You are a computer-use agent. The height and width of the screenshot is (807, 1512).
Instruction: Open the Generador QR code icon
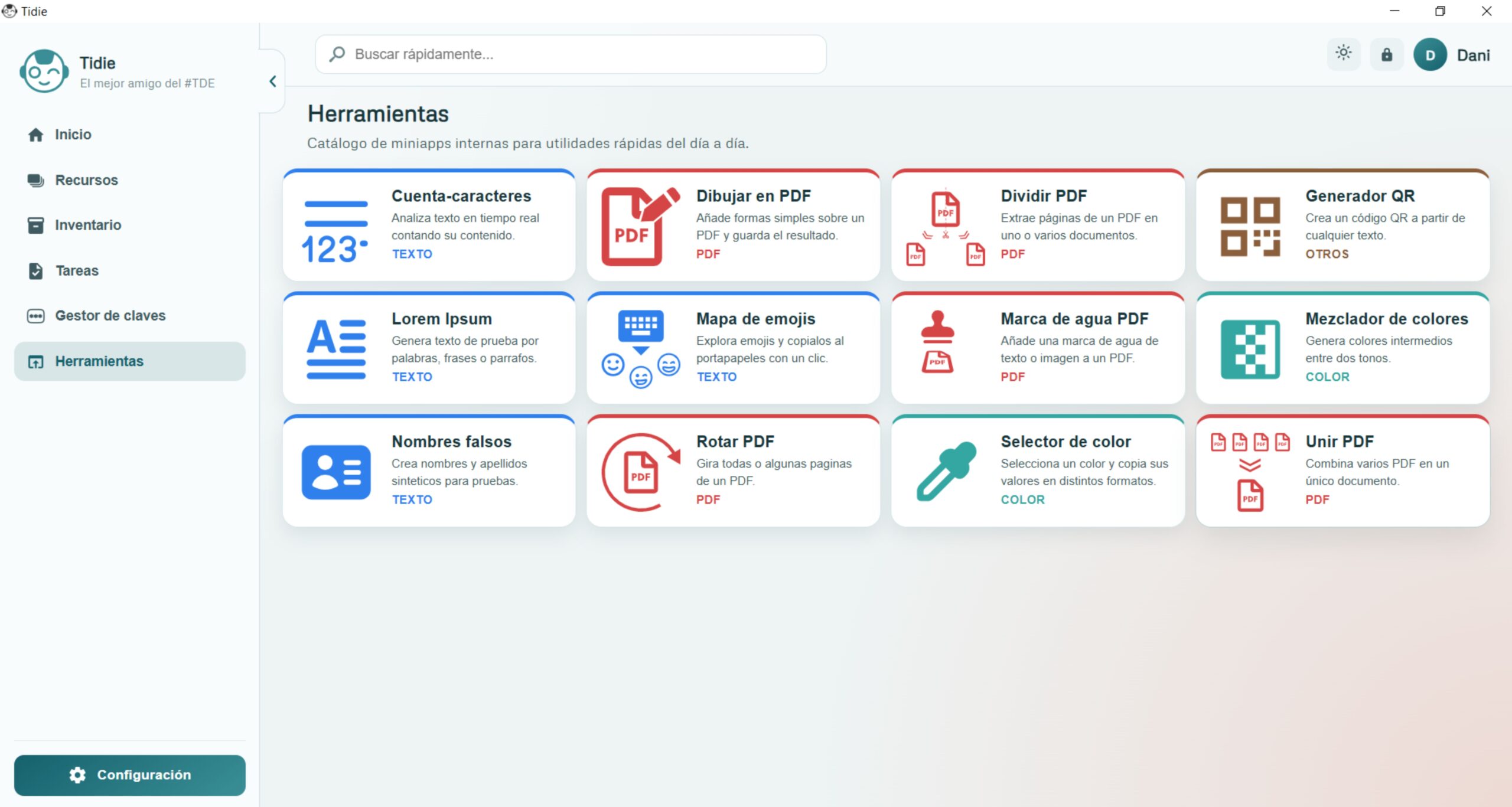[1250, 227]
